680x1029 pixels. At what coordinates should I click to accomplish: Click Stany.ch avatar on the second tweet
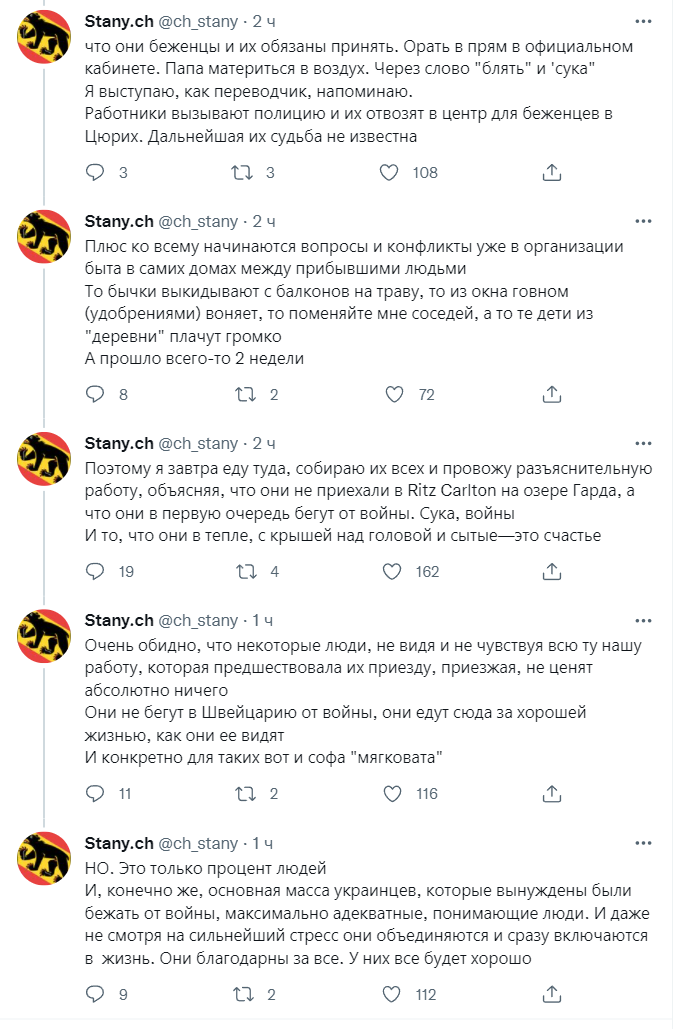coord(45,235)
